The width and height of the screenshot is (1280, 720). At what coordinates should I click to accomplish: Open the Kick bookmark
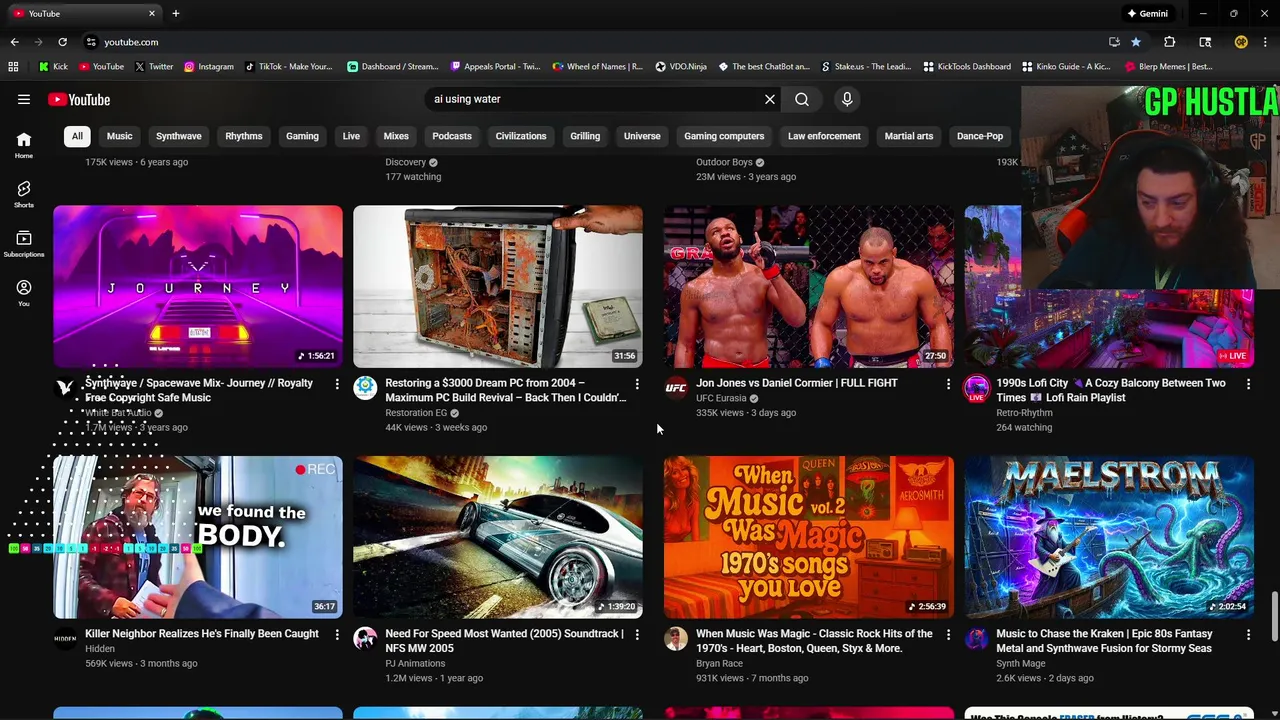click(54, 67)
